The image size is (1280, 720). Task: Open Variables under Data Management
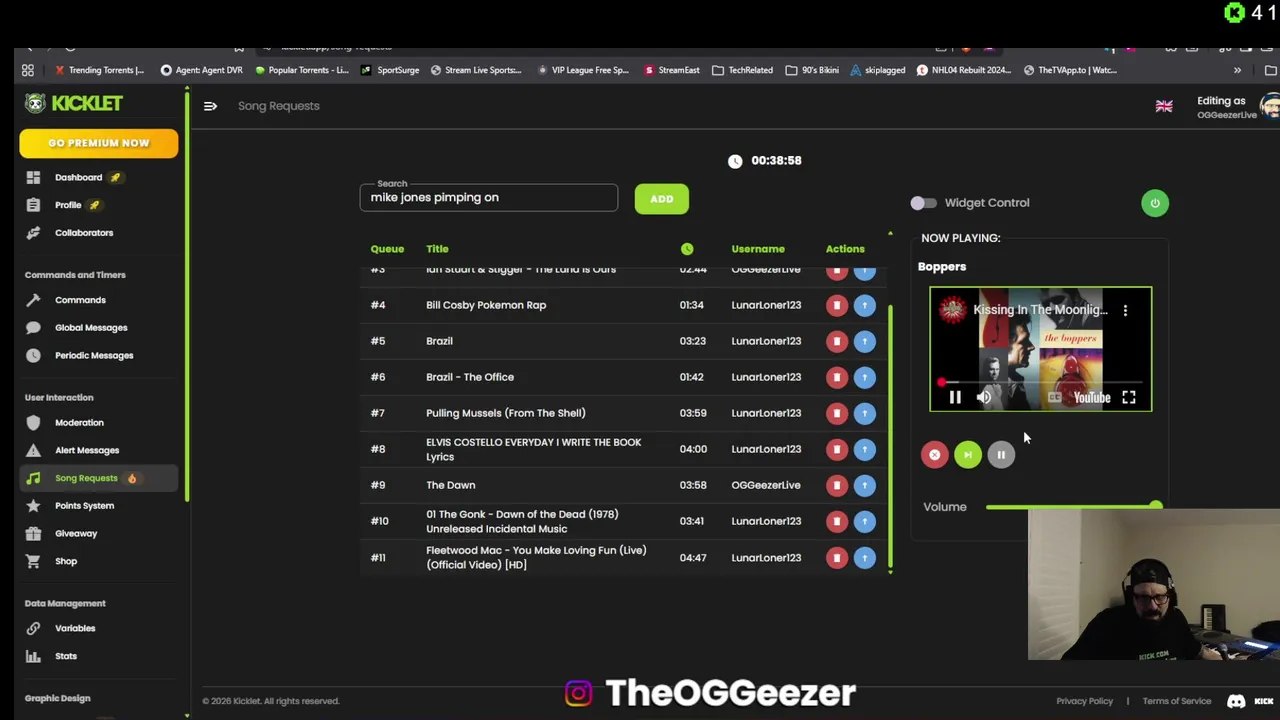point(75,628)
